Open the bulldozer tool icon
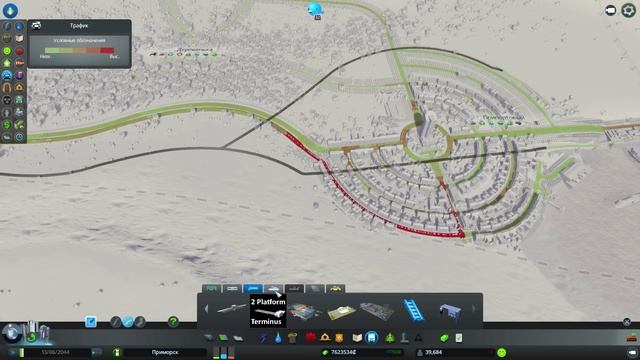The width and height of the screenshot is (640, 360). 632,338
